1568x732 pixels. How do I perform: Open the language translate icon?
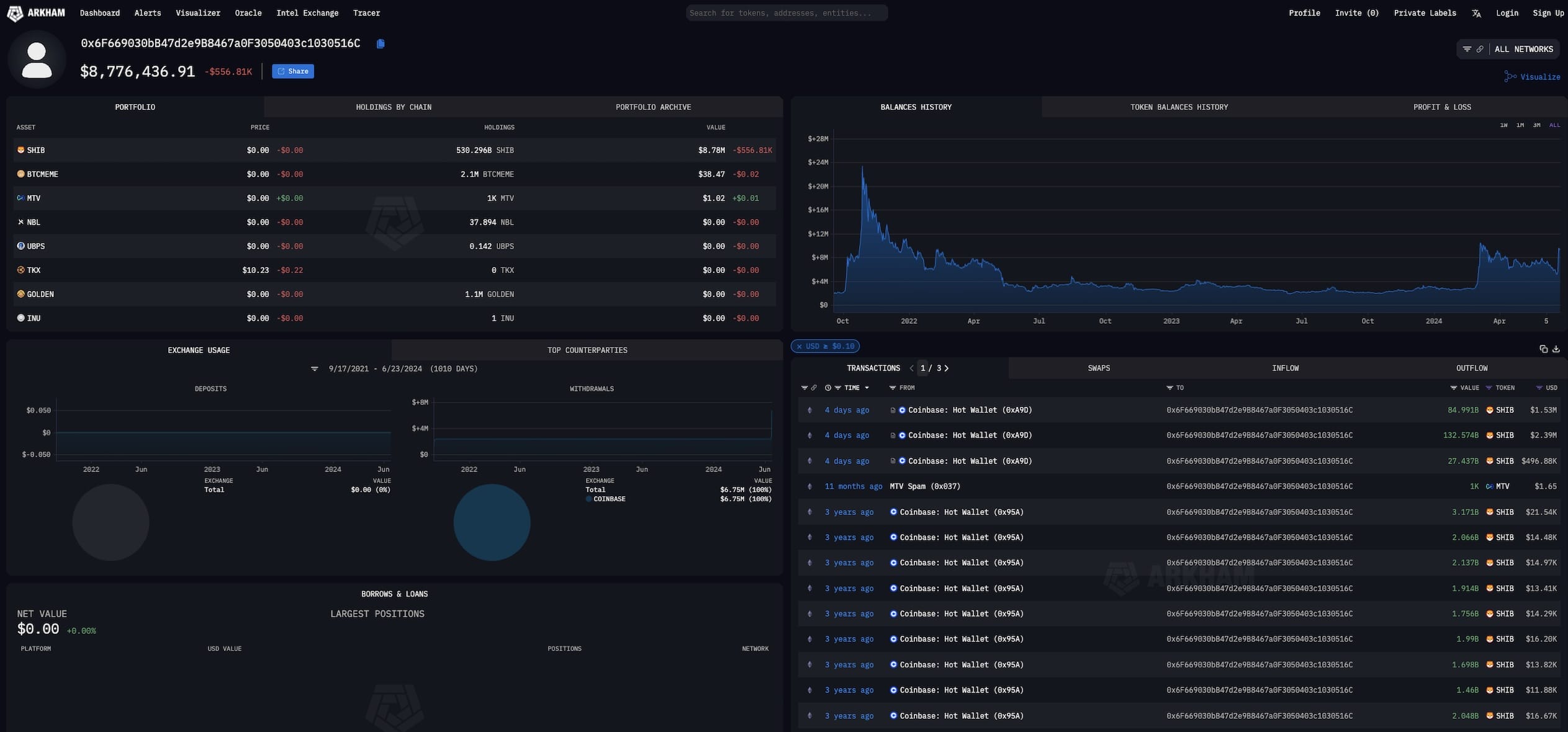coord(1476,13)
